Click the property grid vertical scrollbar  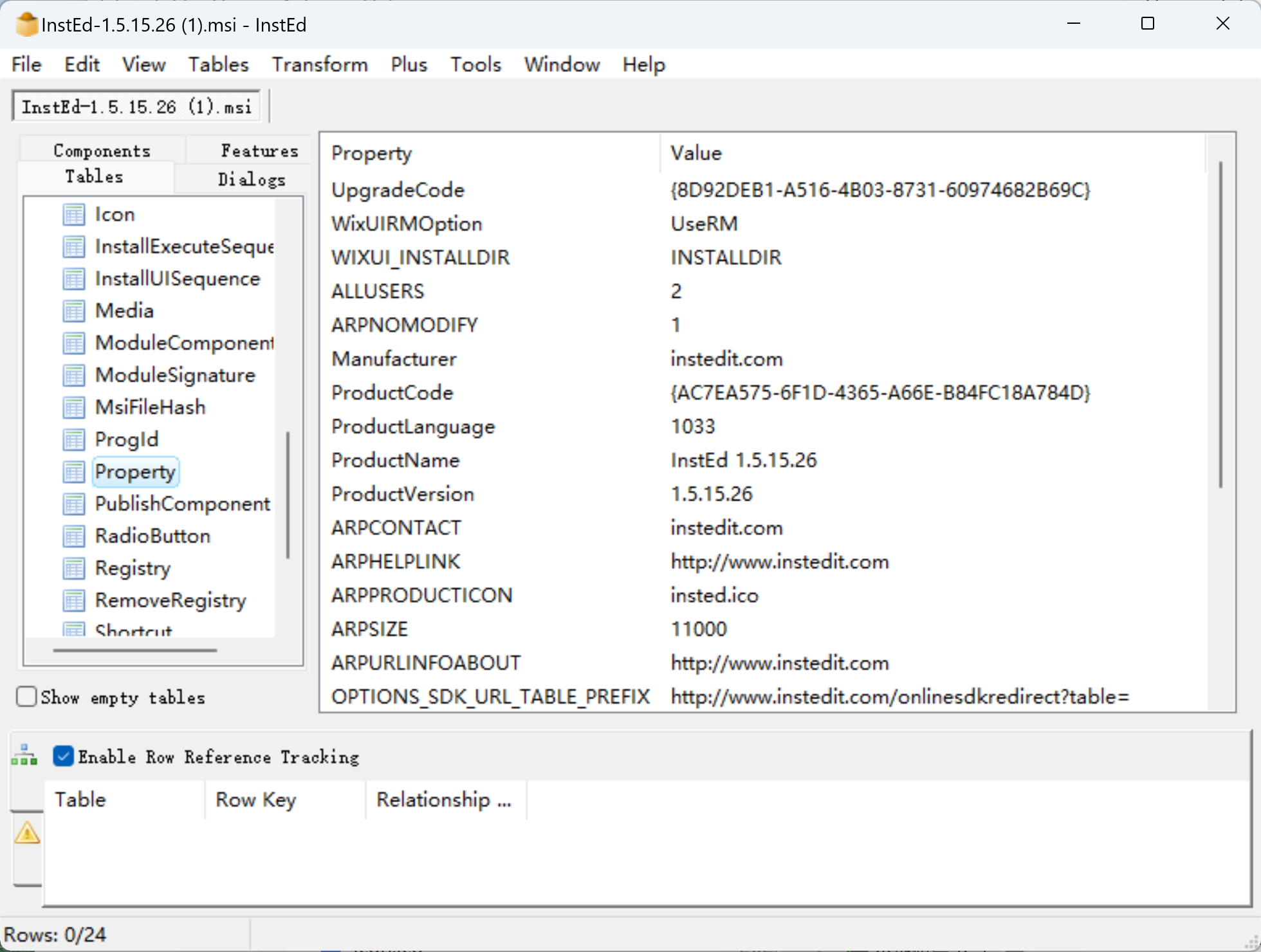pyautogui.click(x=1220, y=325)
